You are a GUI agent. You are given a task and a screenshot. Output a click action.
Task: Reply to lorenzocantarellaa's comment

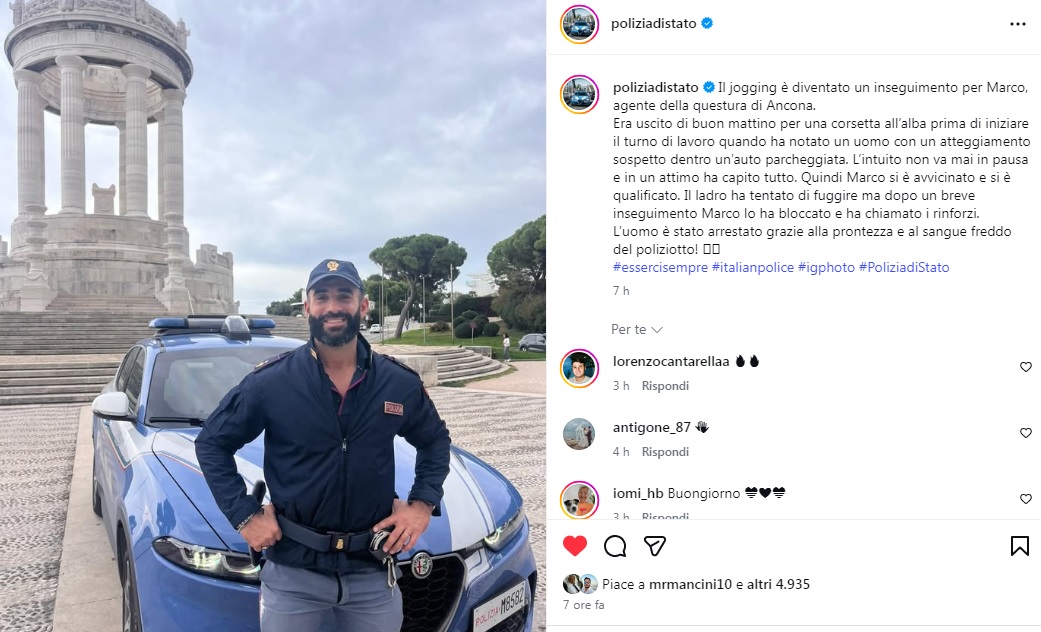(665, 386)
